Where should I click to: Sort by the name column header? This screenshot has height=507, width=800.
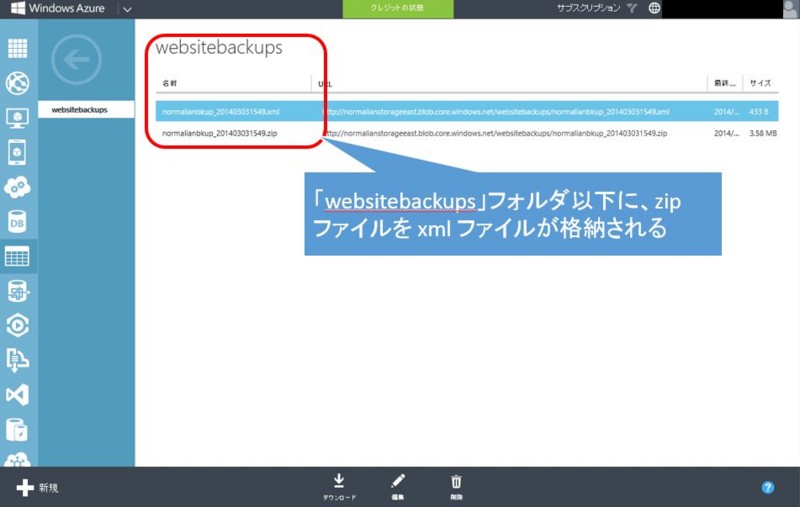point(169,83)
